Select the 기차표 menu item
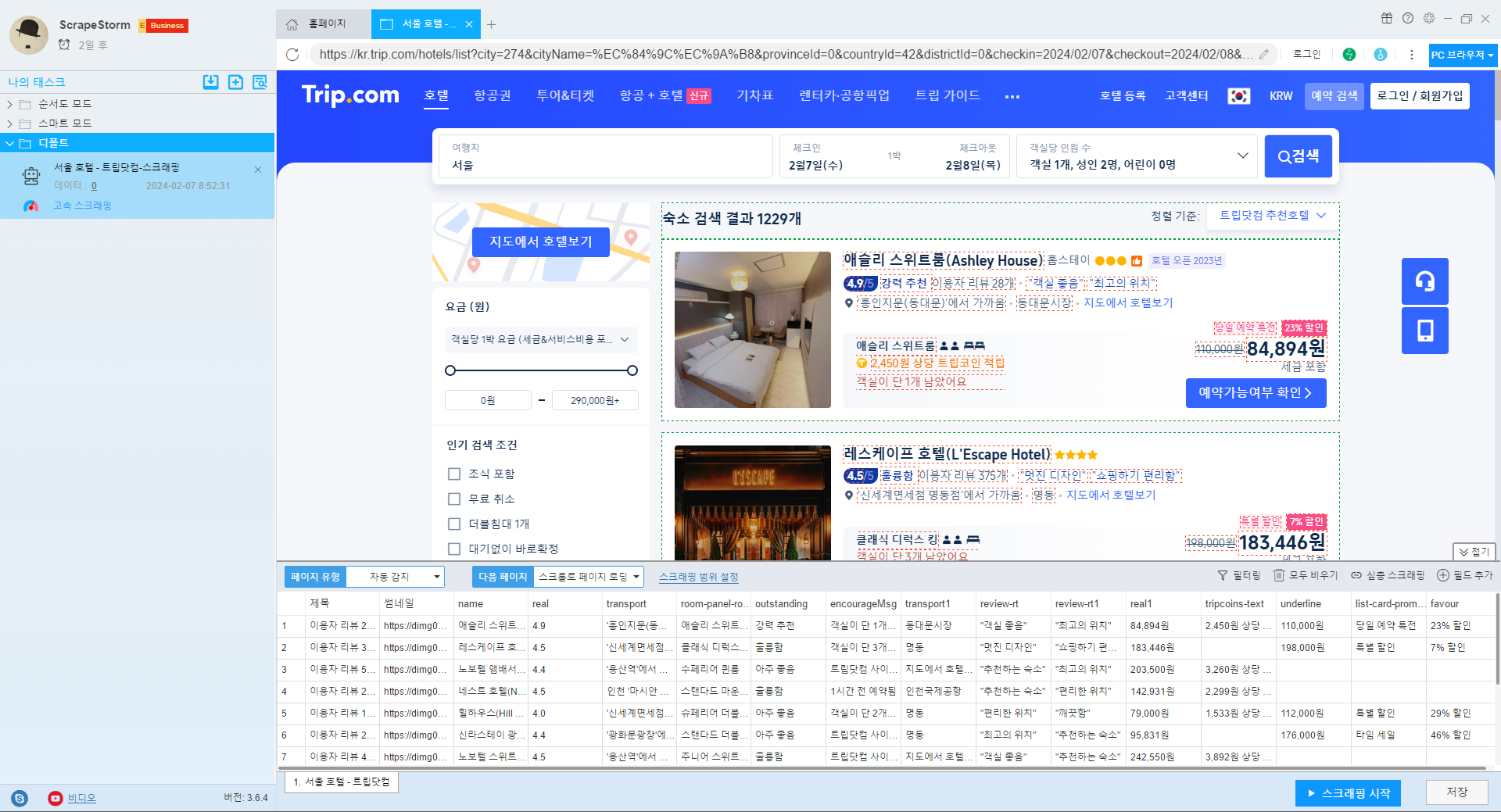 [754, 95]
